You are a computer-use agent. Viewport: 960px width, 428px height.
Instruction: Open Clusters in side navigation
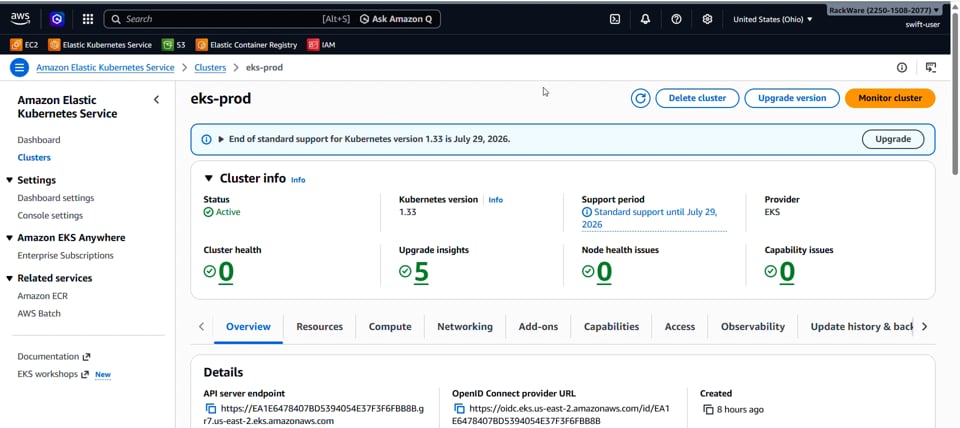(34, 157)
